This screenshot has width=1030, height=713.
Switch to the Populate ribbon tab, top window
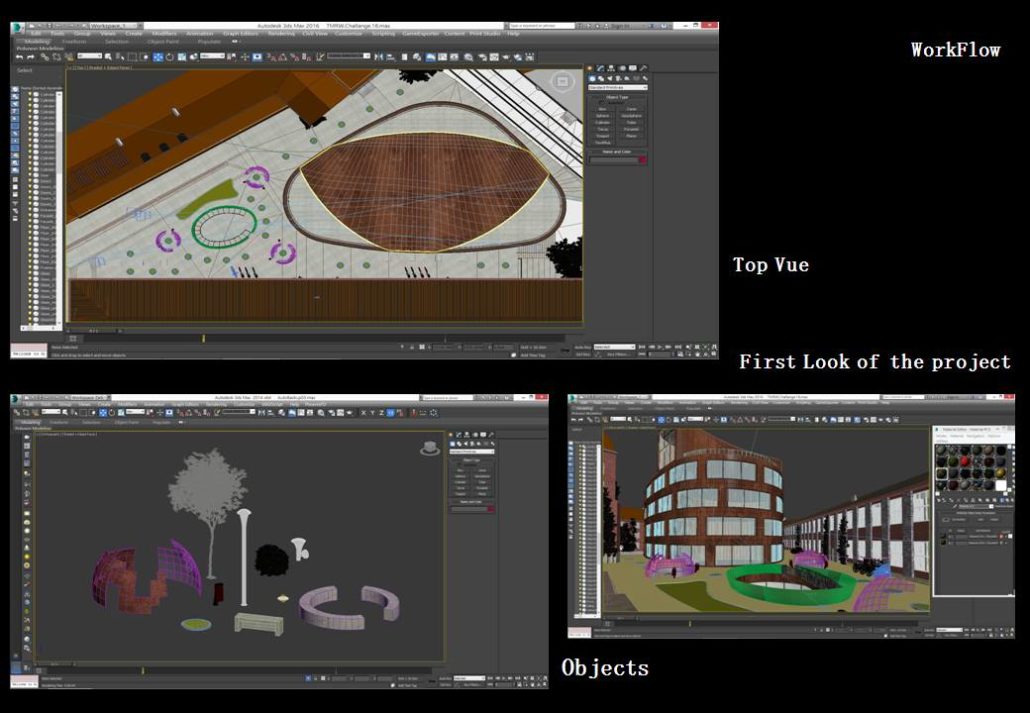(210, 41)
